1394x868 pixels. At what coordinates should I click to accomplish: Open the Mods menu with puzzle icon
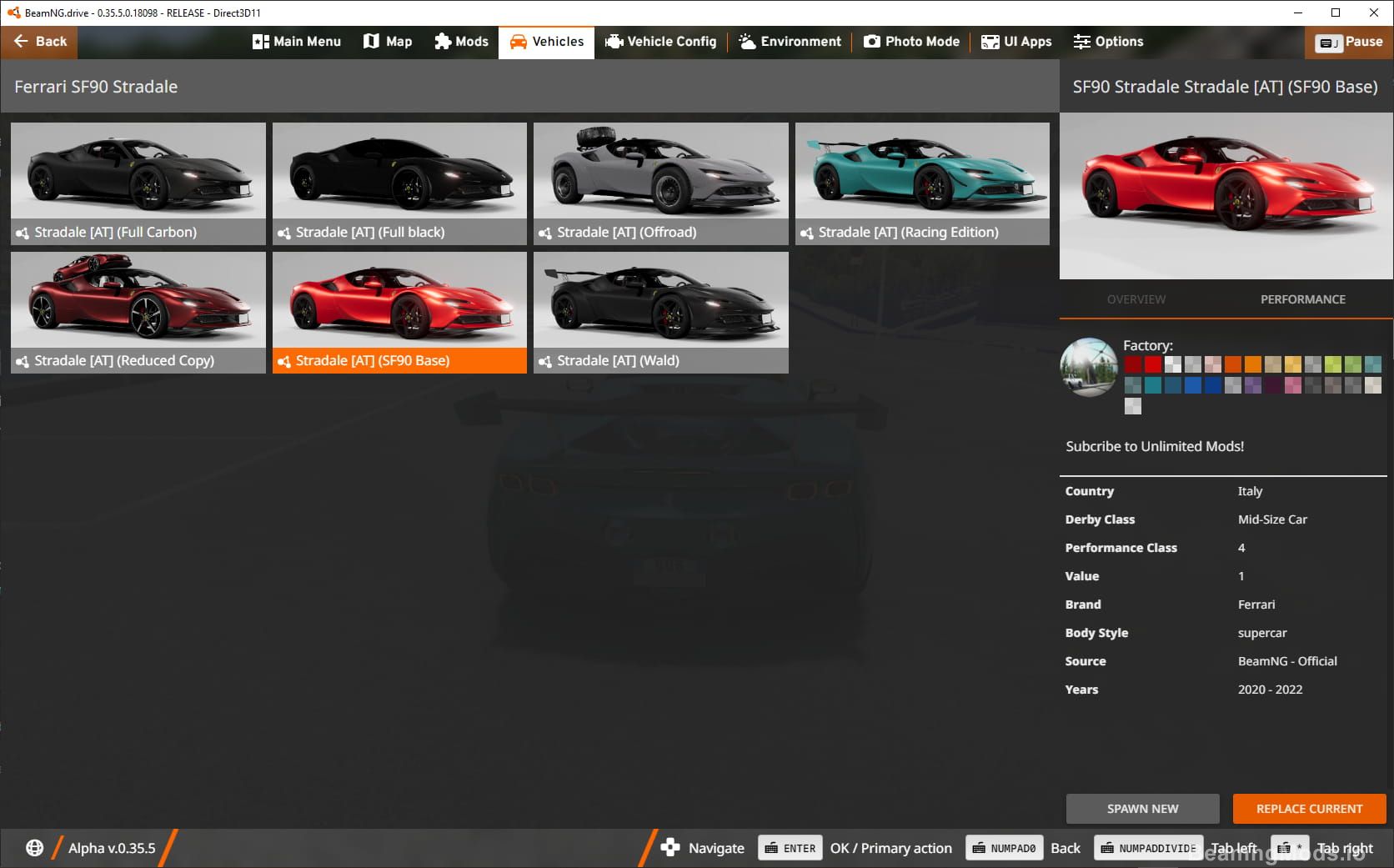461,42
